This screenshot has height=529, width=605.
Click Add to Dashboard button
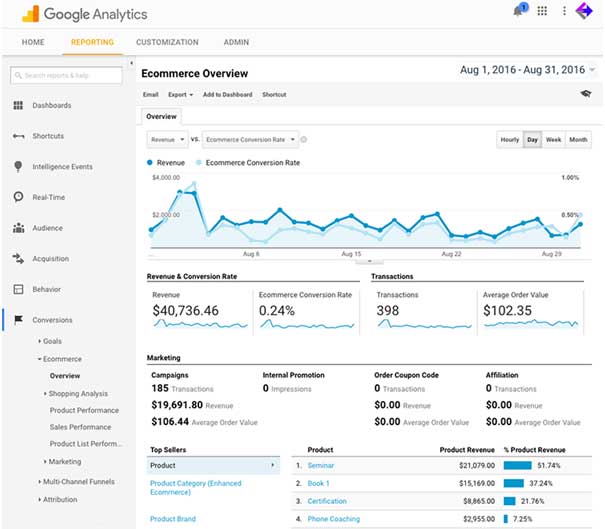click(x=227, y=94)
